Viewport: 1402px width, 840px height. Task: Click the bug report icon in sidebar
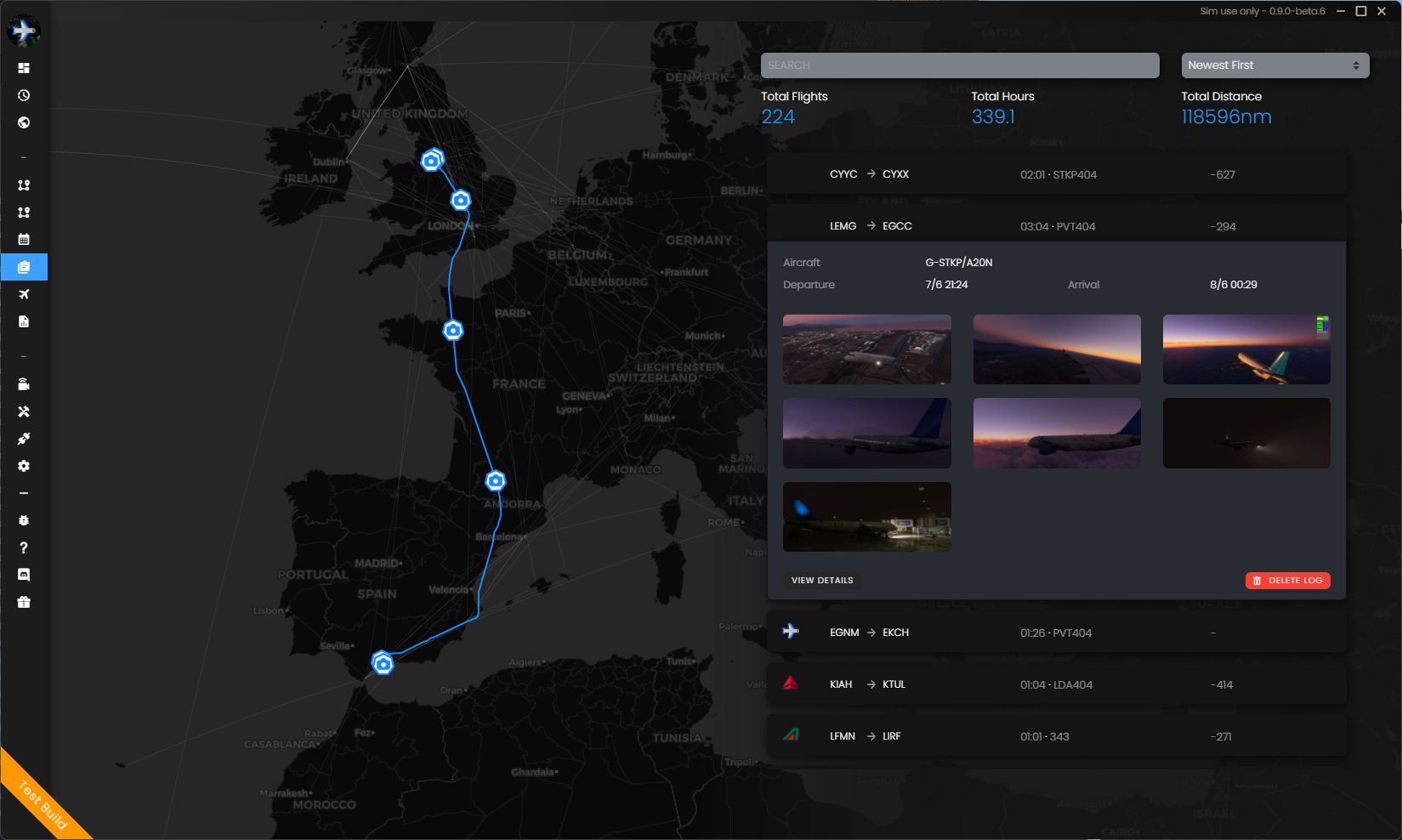(x=24, y=520)
